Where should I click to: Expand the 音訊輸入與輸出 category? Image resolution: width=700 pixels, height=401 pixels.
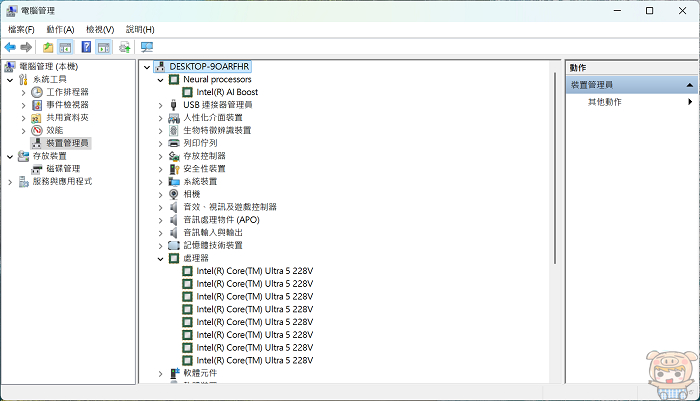click(x=160, y=233)
